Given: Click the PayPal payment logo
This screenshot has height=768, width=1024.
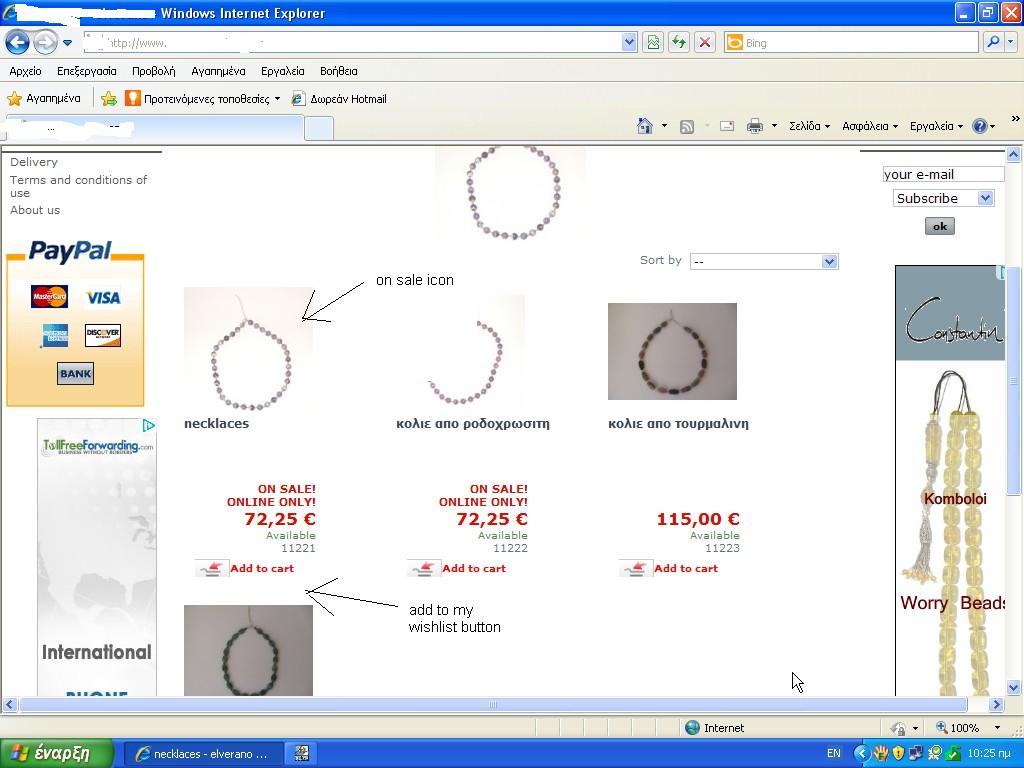Looking at the screenshot, I should pyautogui.click(x=70, y=251).
